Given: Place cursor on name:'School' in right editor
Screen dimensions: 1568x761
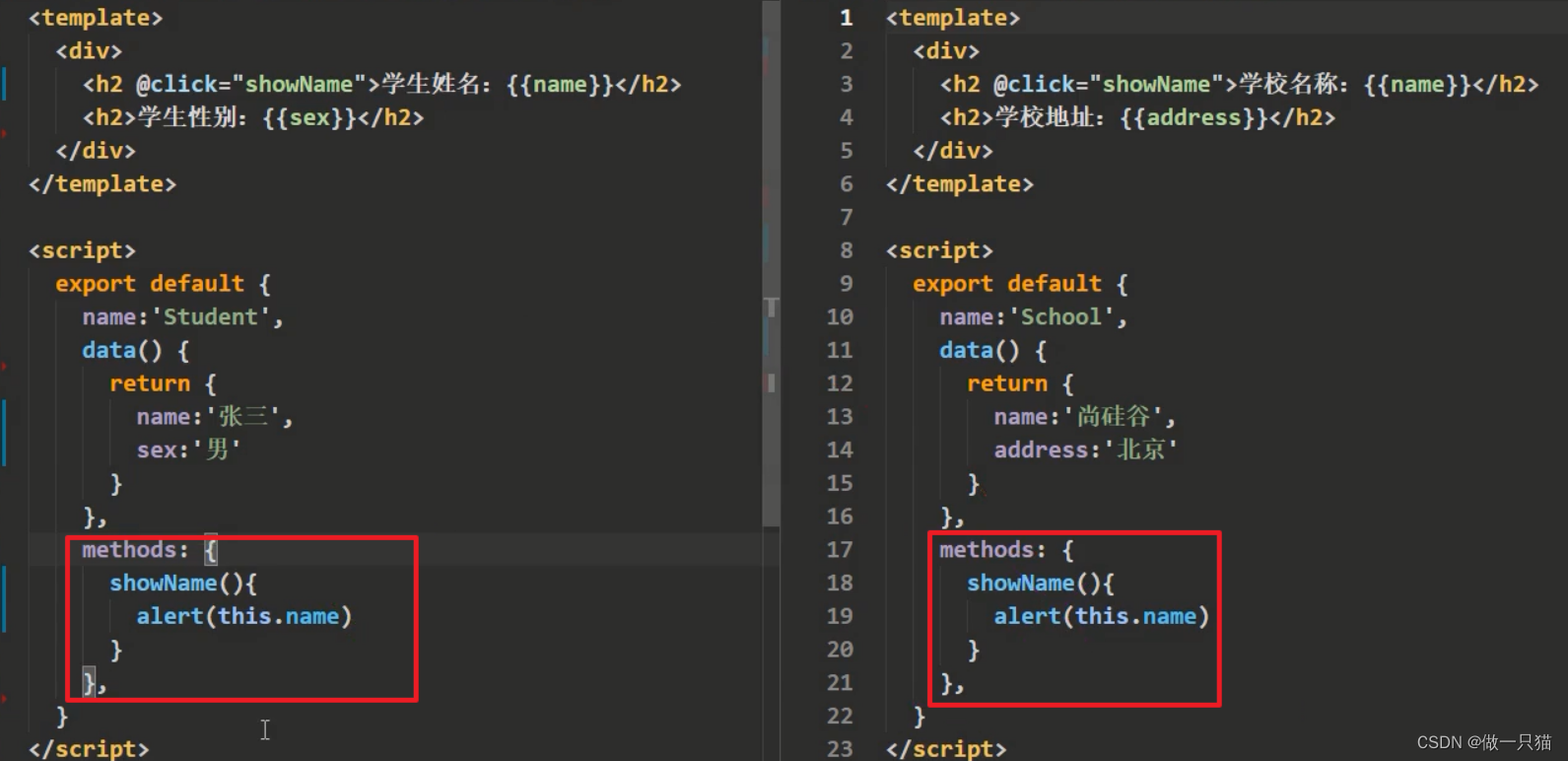Looking at the screenshot, I should [1033, 317].
